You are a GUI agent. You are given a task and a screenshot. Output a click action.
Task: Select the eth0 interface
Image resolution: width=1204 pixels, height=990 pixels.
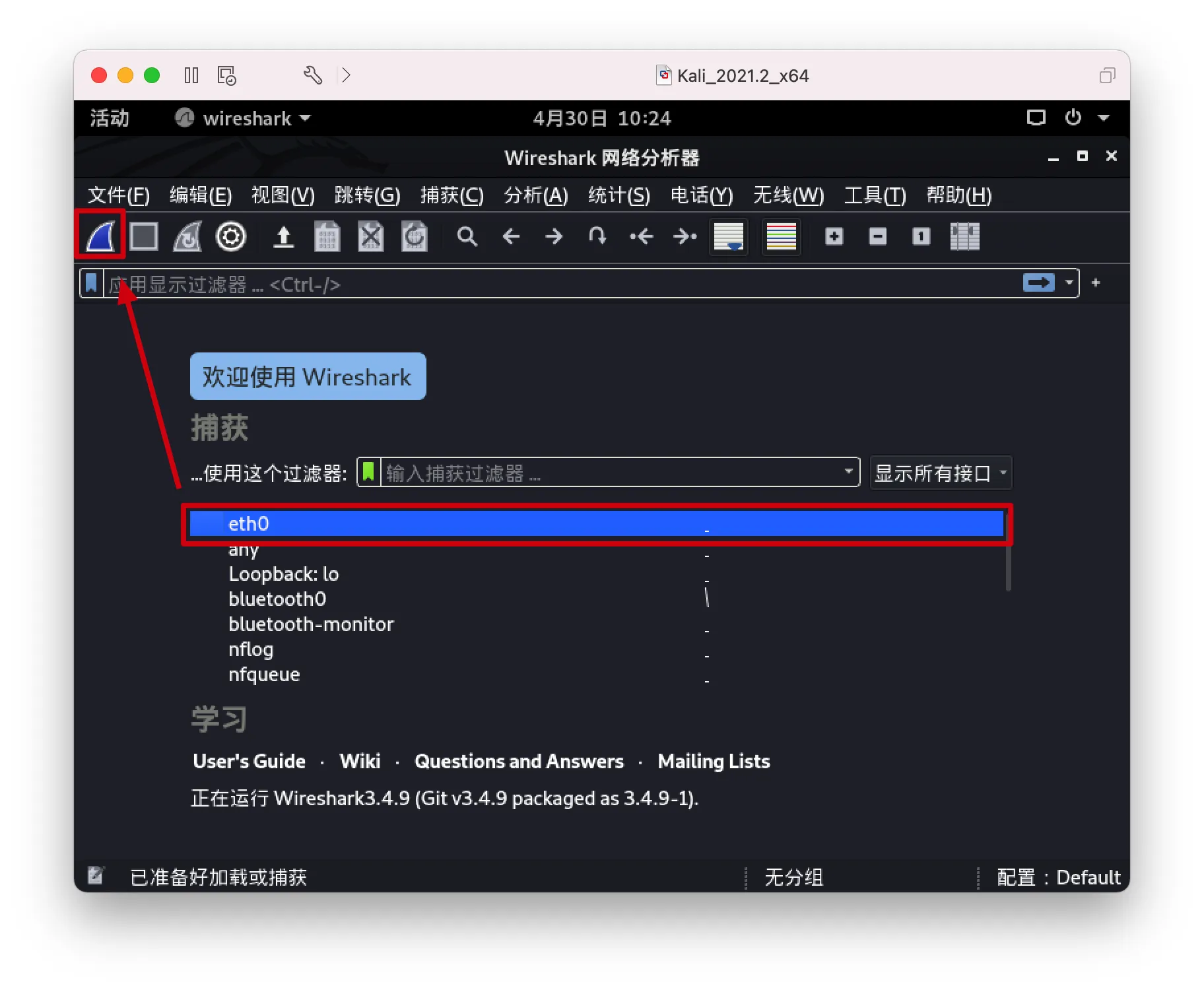pyautogui.click(x=597, y=524)
